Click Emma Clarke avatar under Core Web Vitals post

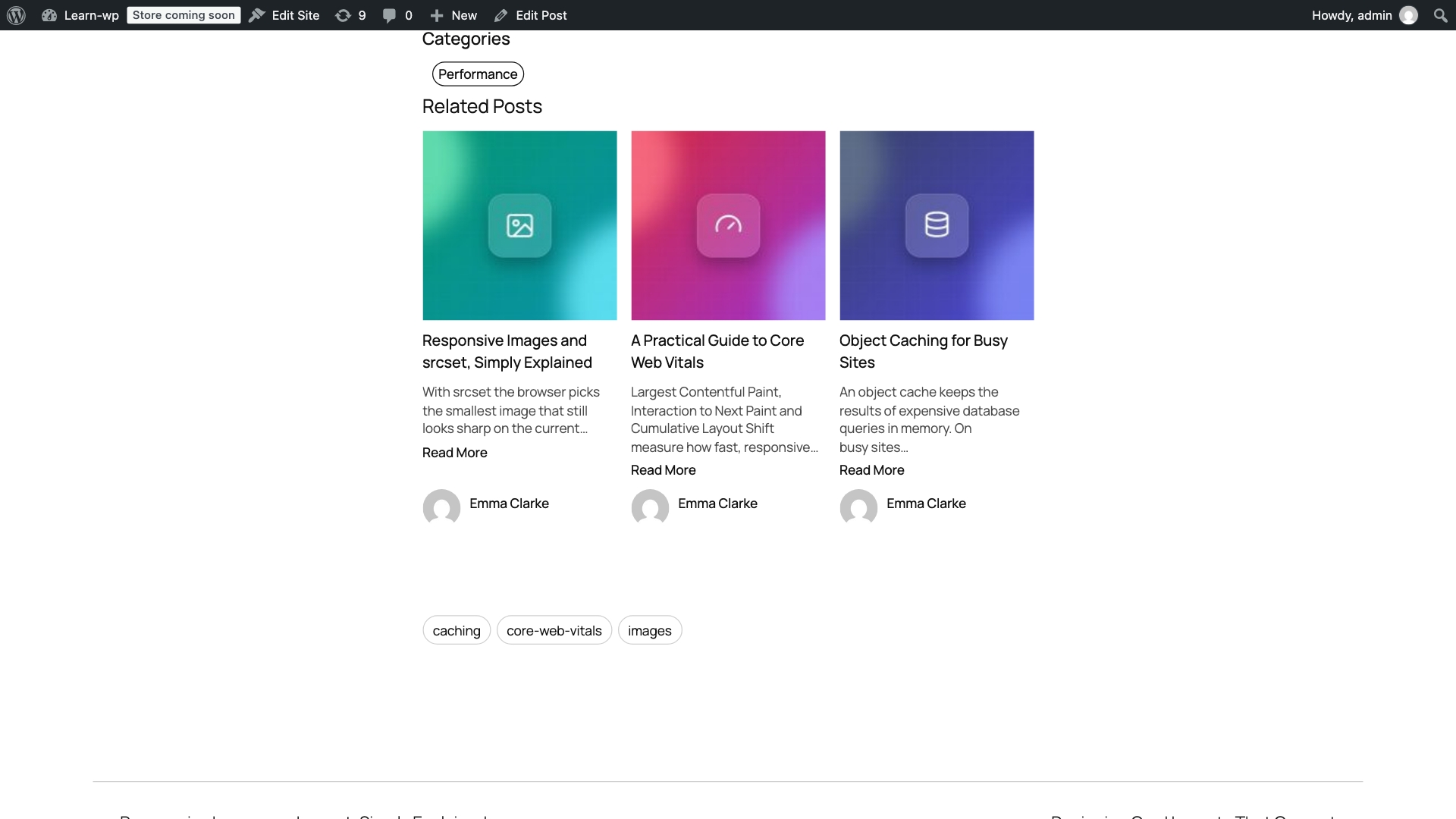[650, 507]
